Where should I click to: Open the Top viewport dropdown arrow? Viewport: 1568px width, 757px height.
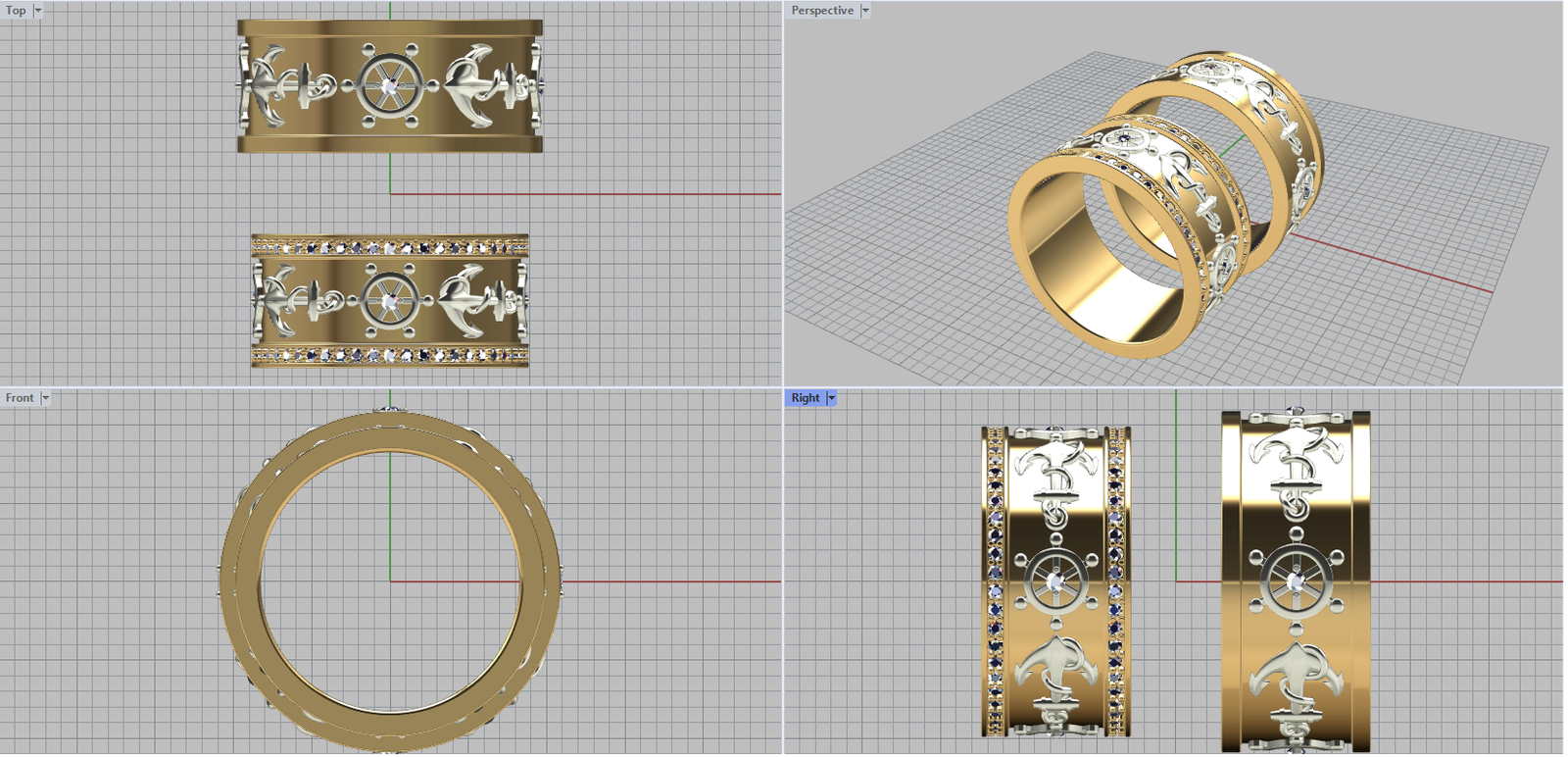pyautogui.click(x=38, y=11)
